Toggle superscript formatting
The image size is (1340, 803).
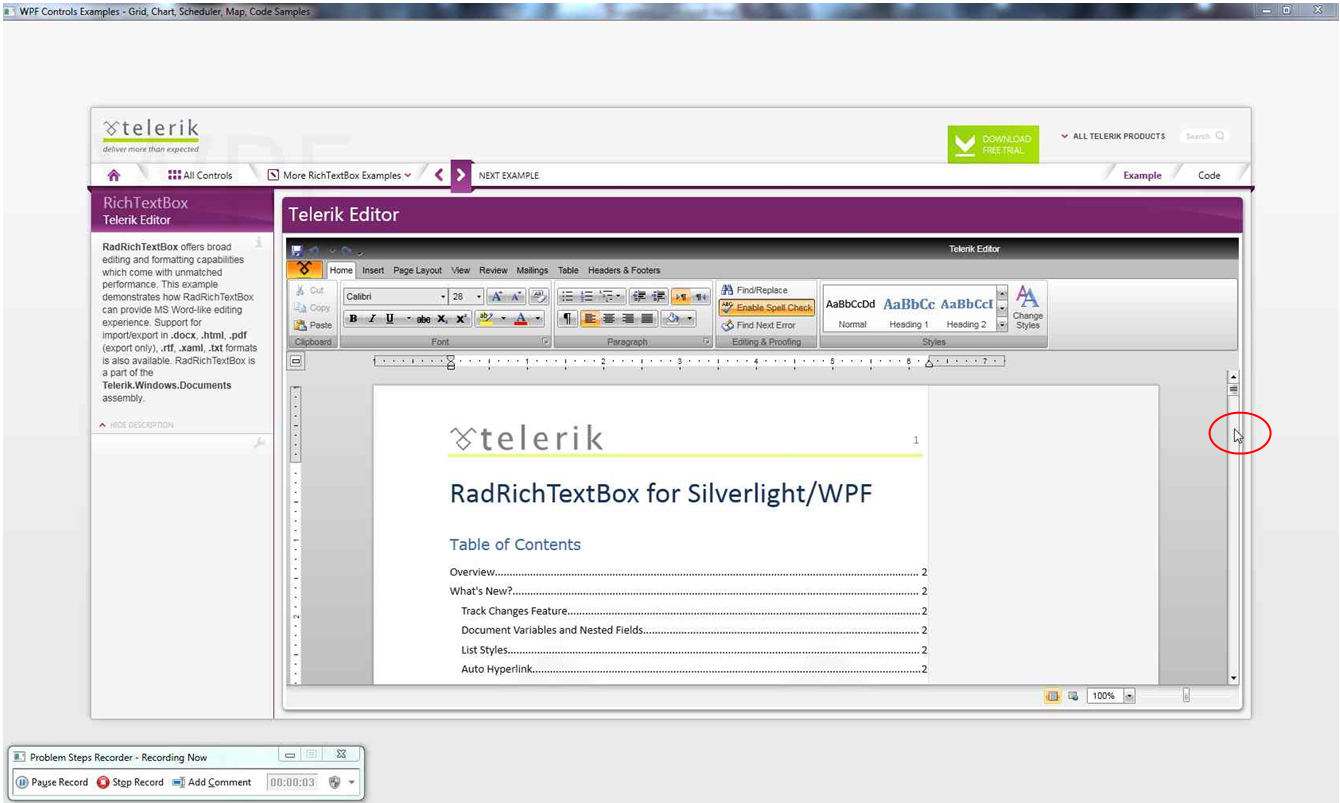461,319
